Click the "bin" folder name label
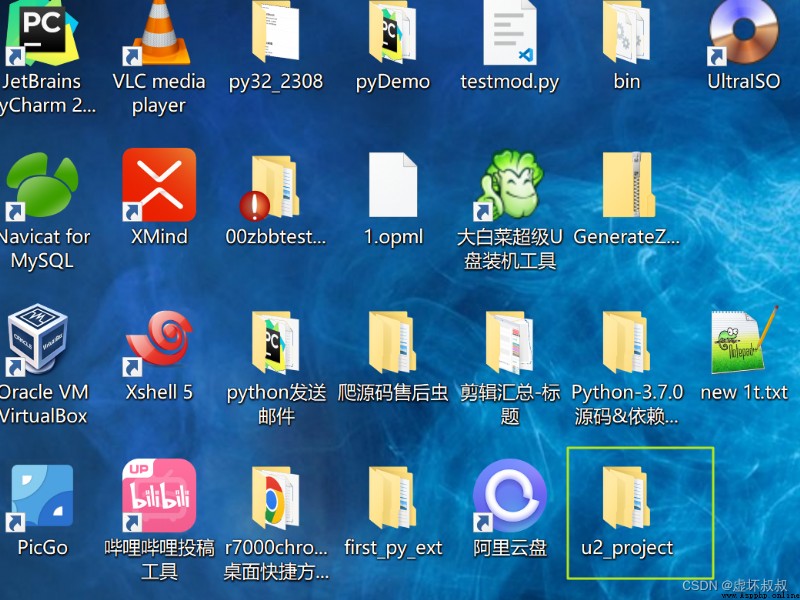 (x=627, y=82)
